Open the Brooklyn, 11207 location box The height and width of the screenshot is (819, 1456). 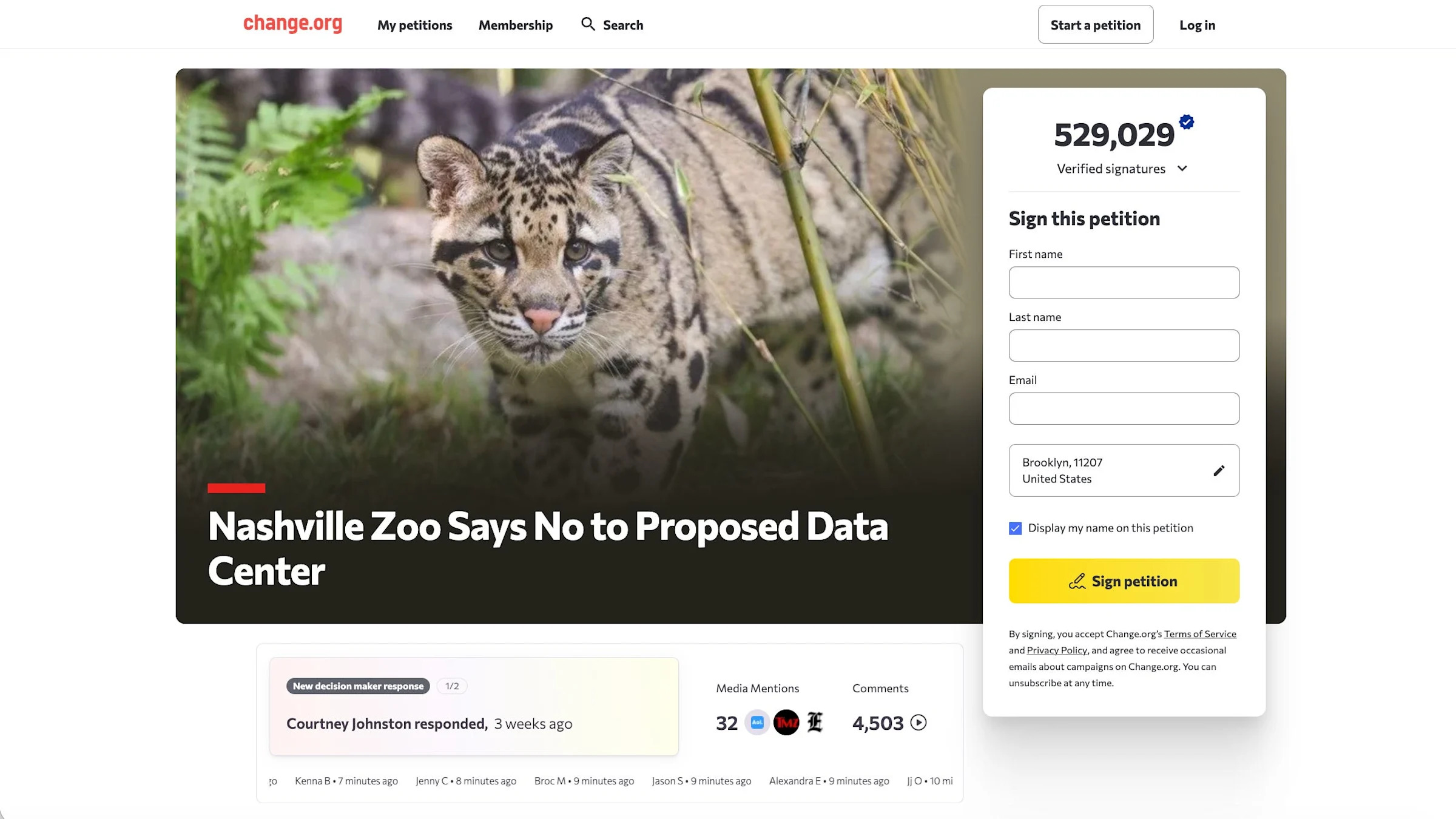pyautogui.click(x=1124, y=470)
